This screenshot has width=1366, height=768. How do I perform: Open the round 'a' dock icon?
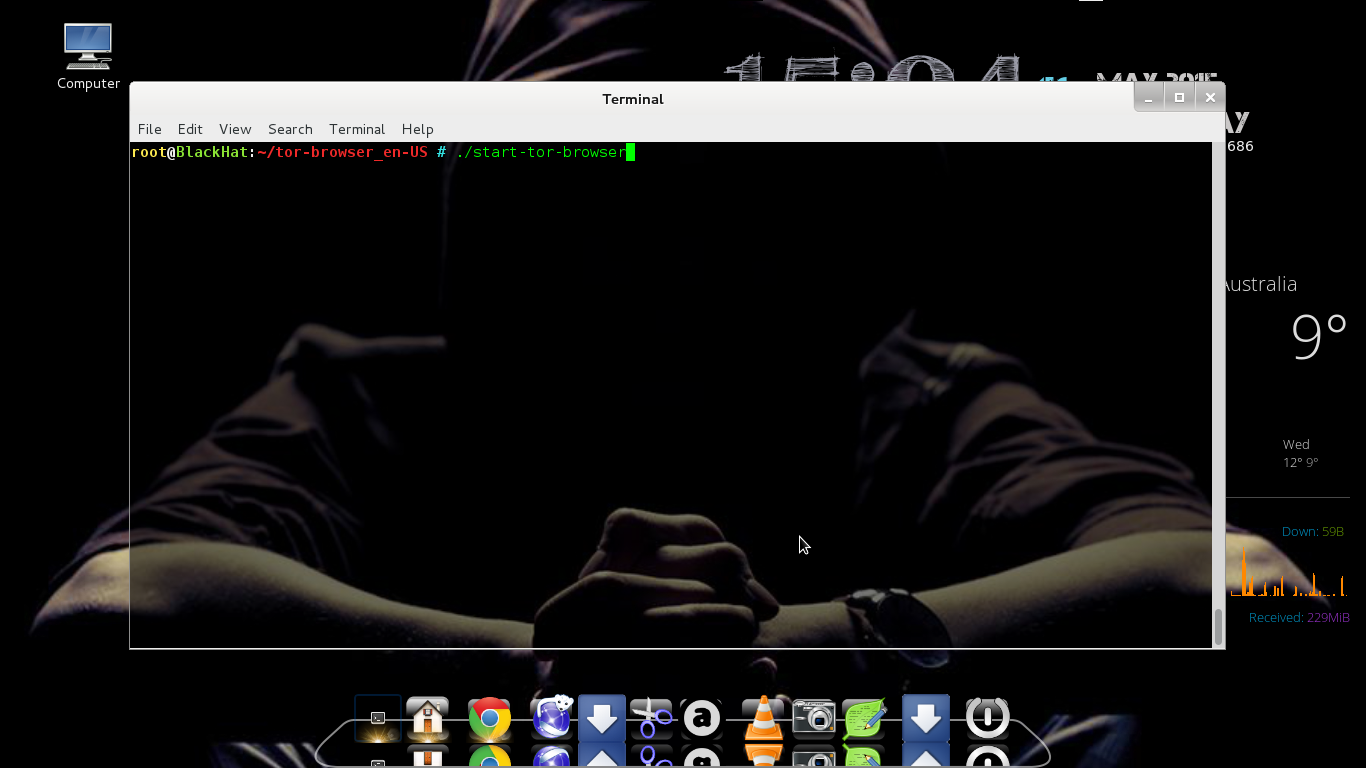tap(702, 718)
